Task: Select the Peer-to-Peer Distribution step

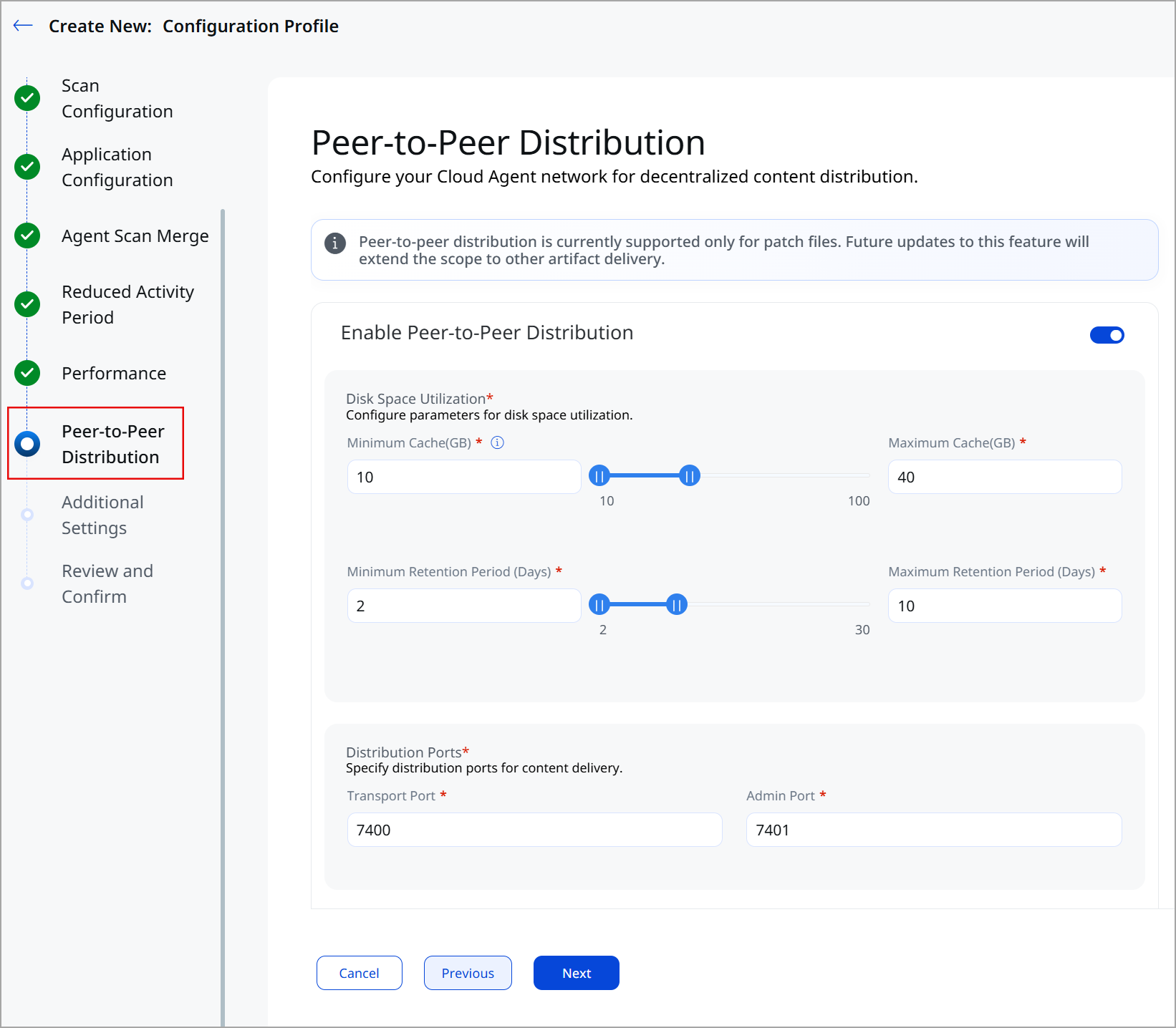Action: 113,444
